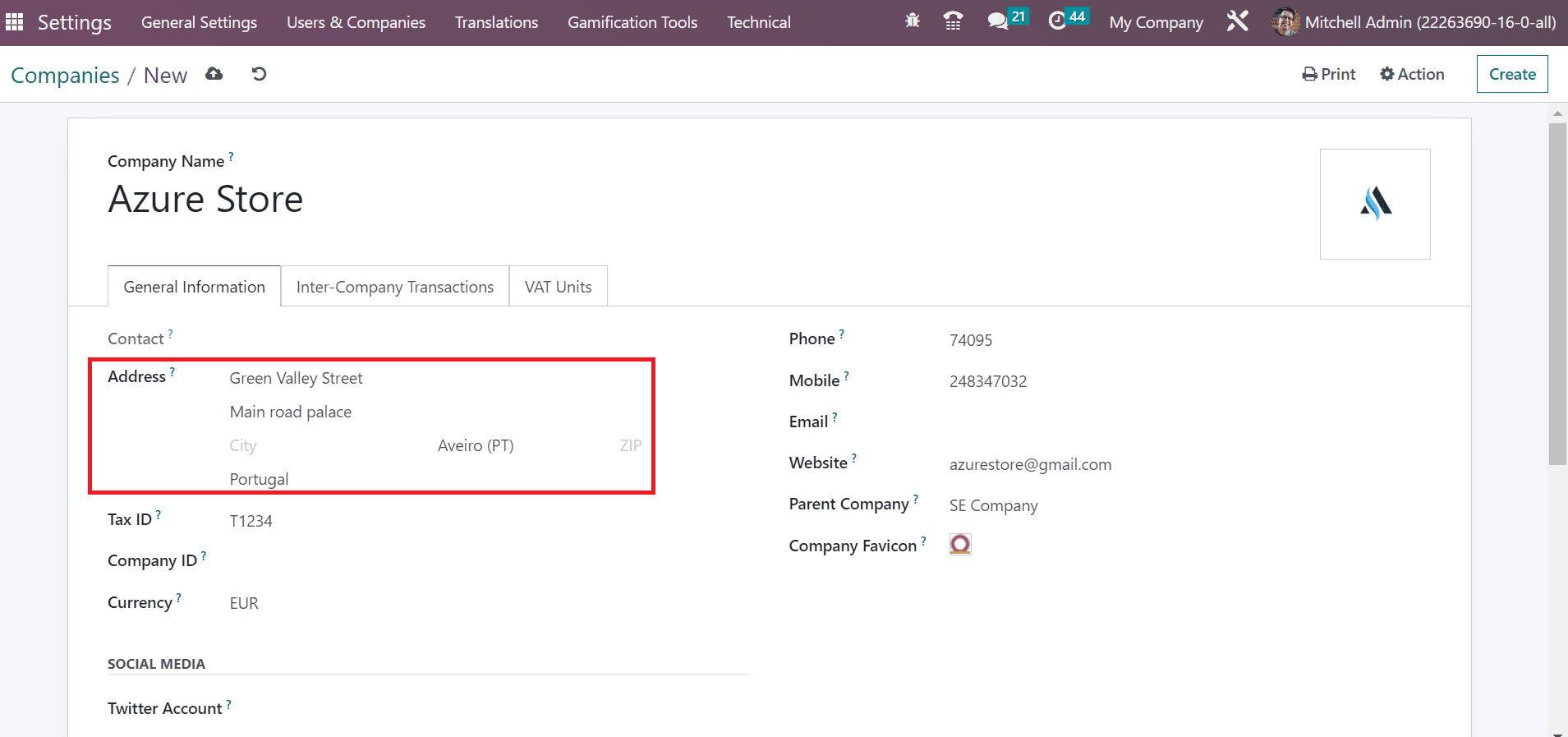Click the ZIP input field

coord(630,445)
